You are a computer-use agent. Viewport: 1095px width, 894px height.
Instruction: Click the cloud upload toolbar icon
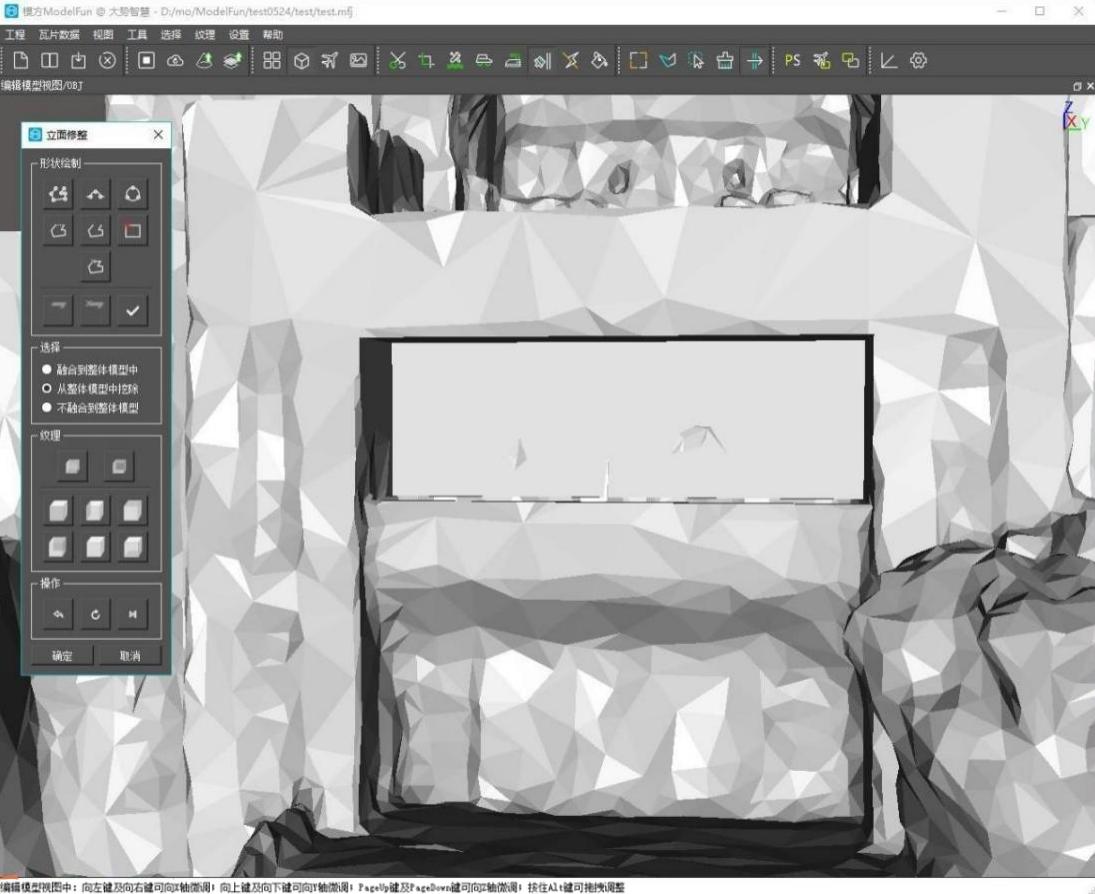[x=175, y=61]
